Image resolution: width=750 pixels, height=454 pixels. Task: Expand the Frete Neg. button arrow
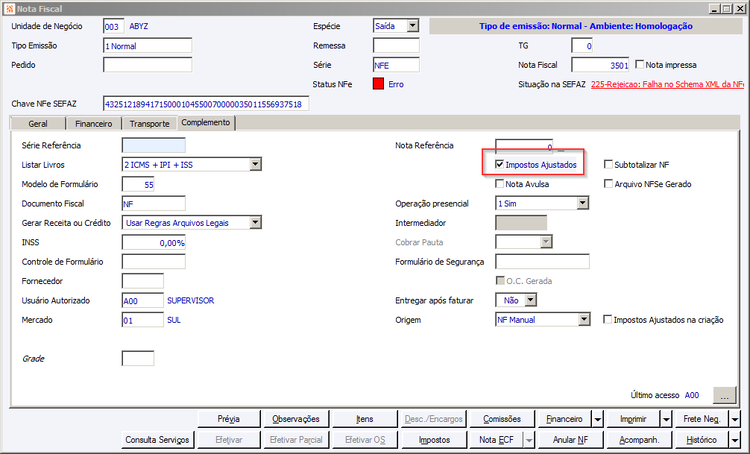735,420
